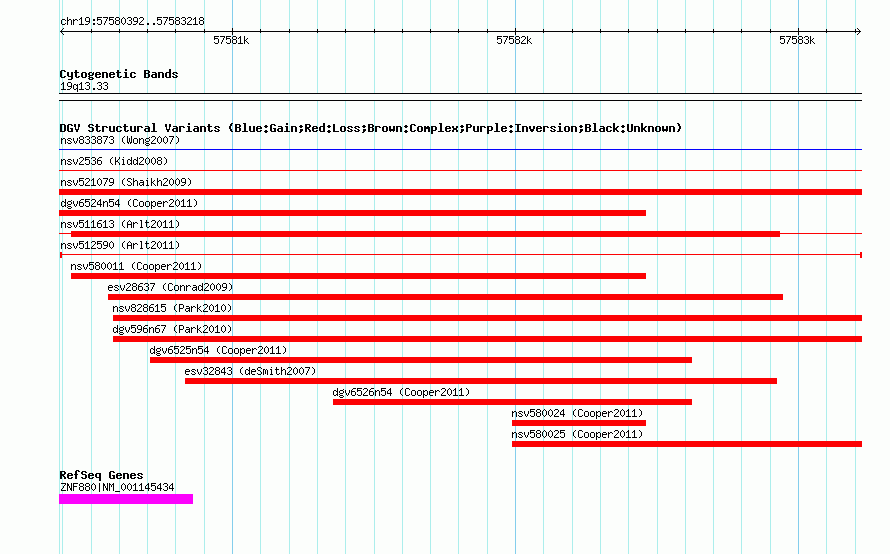Click the 57583k ruler tick label
Screen dimensions: 890x554
(x=797, y=40)
